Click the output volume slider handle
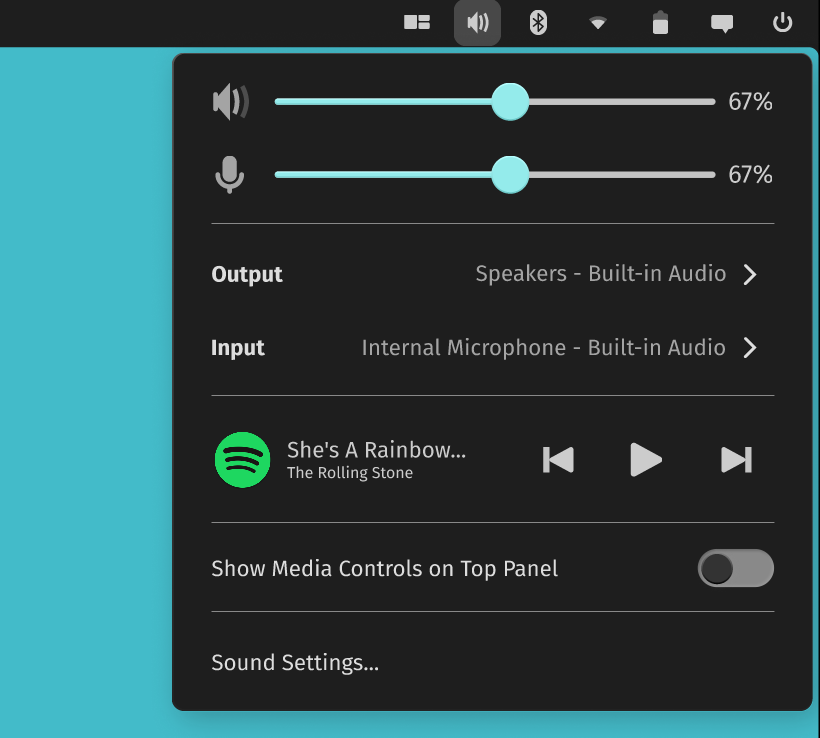Image resolution: width=820 pixels, height=738 pixels. 510,102
